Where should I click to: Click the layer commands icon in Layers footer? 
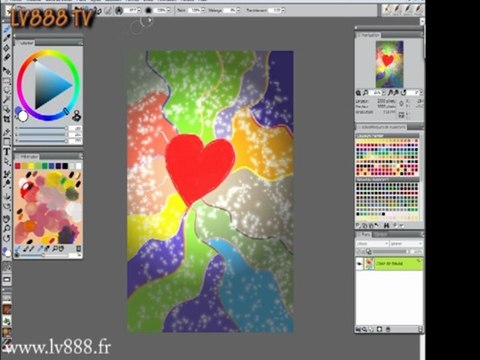coord(358,329)
